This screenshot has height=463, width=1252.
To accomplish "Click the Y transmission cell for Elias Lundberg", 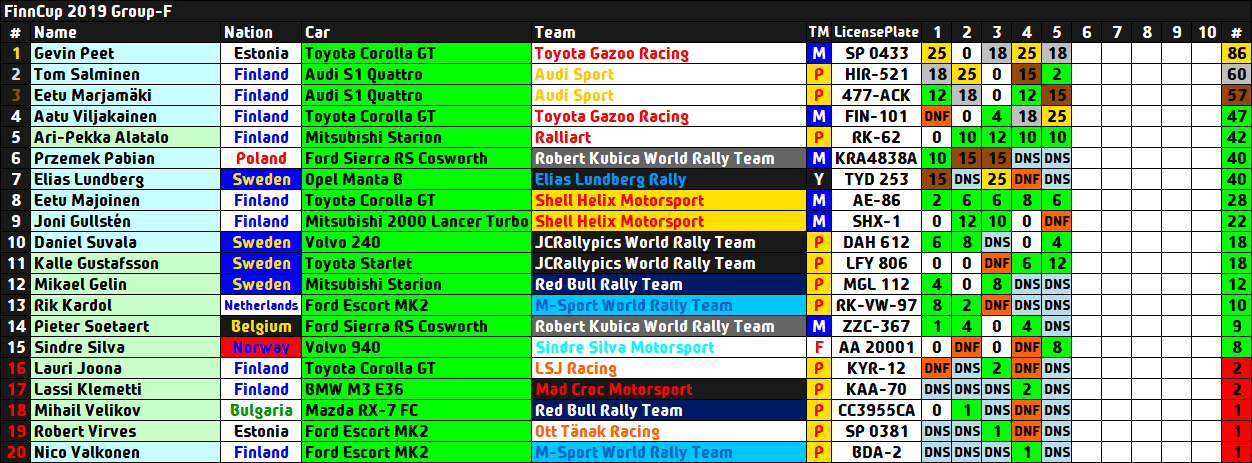I will [819, 179].
